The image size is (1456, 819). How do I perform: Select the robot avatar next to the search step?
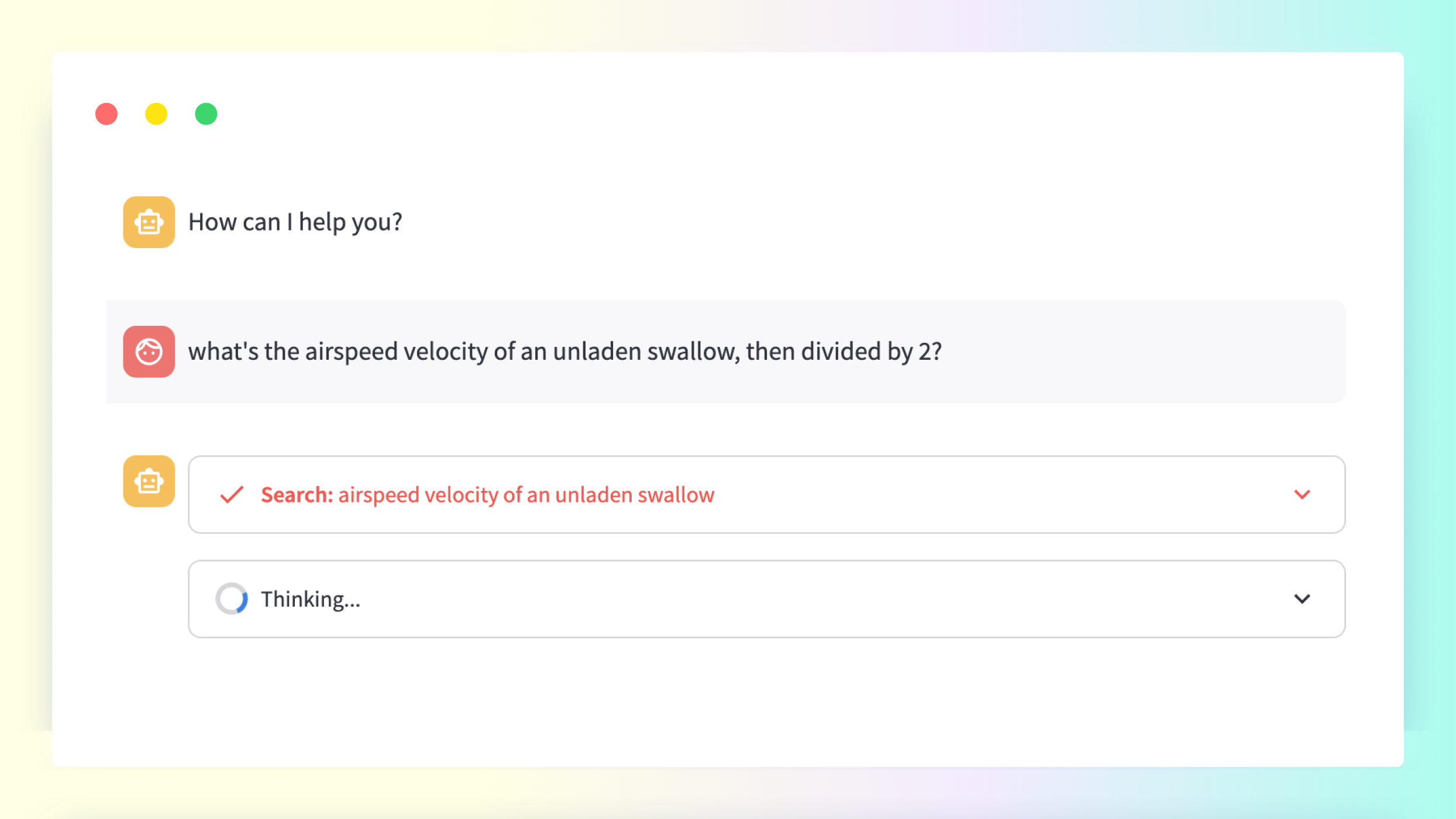coord(149,481)
